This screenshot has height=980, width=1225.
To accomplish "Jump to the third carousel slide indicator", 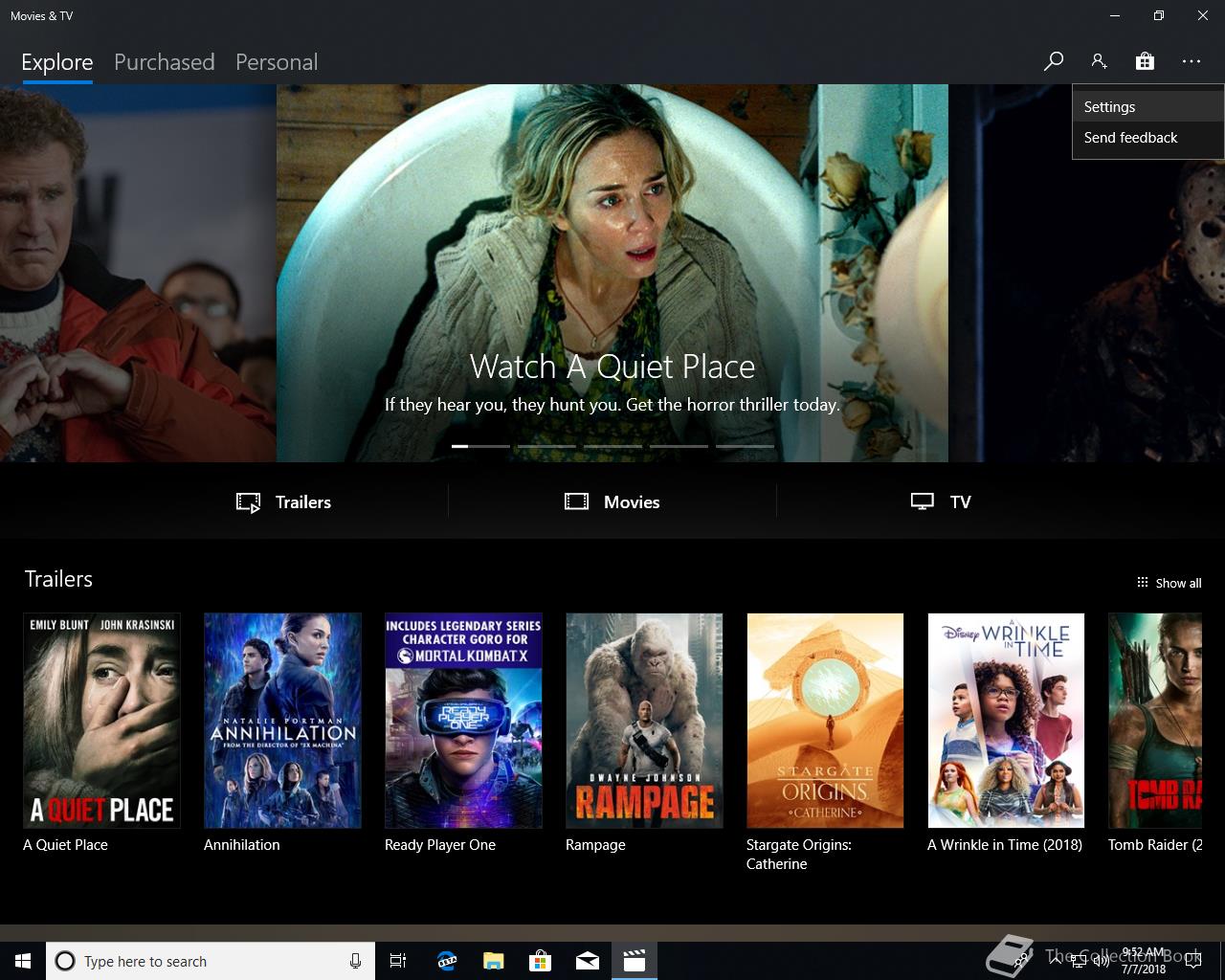I will 612,446.
